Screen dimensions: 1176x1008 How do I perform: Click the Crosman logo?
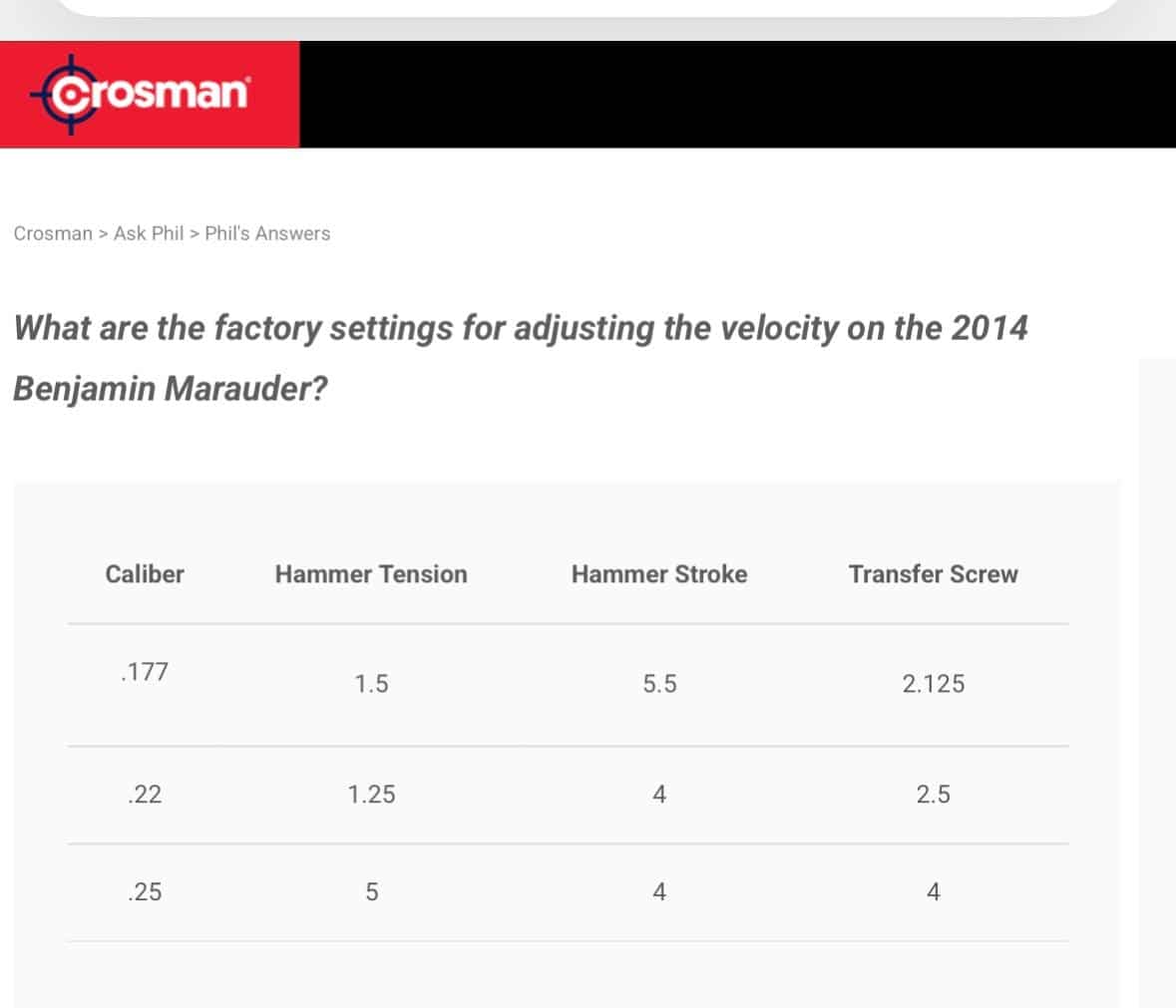(x=141, y=94)
